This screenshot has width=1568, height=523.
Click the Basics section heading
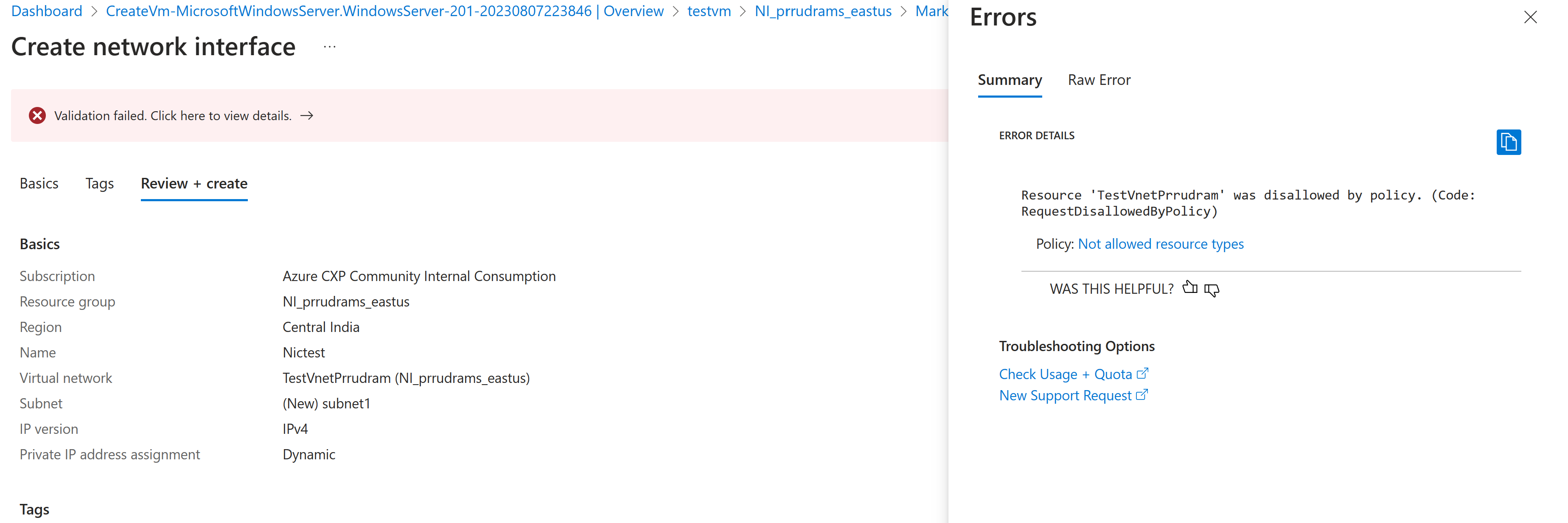pos(39,244)
